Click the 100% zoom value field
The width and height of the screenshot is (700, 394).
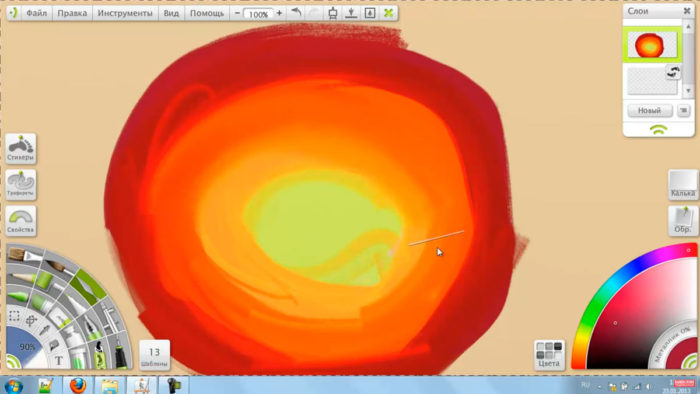click(258, 14)
